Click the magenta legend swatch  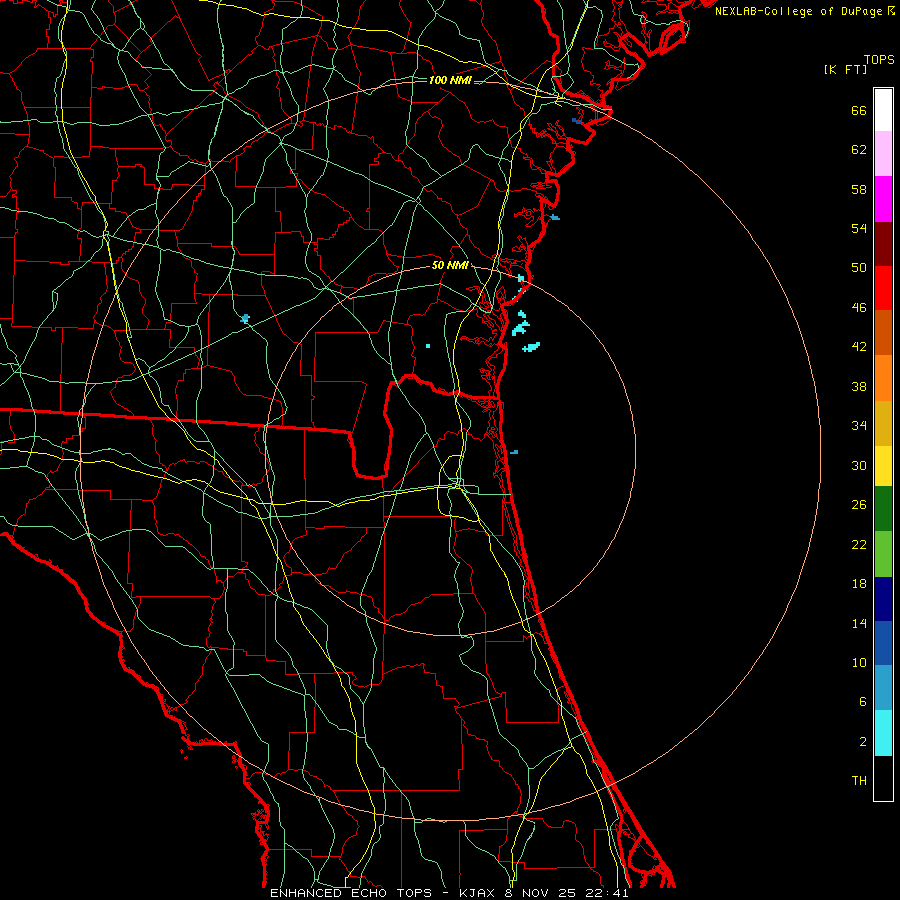883,199
